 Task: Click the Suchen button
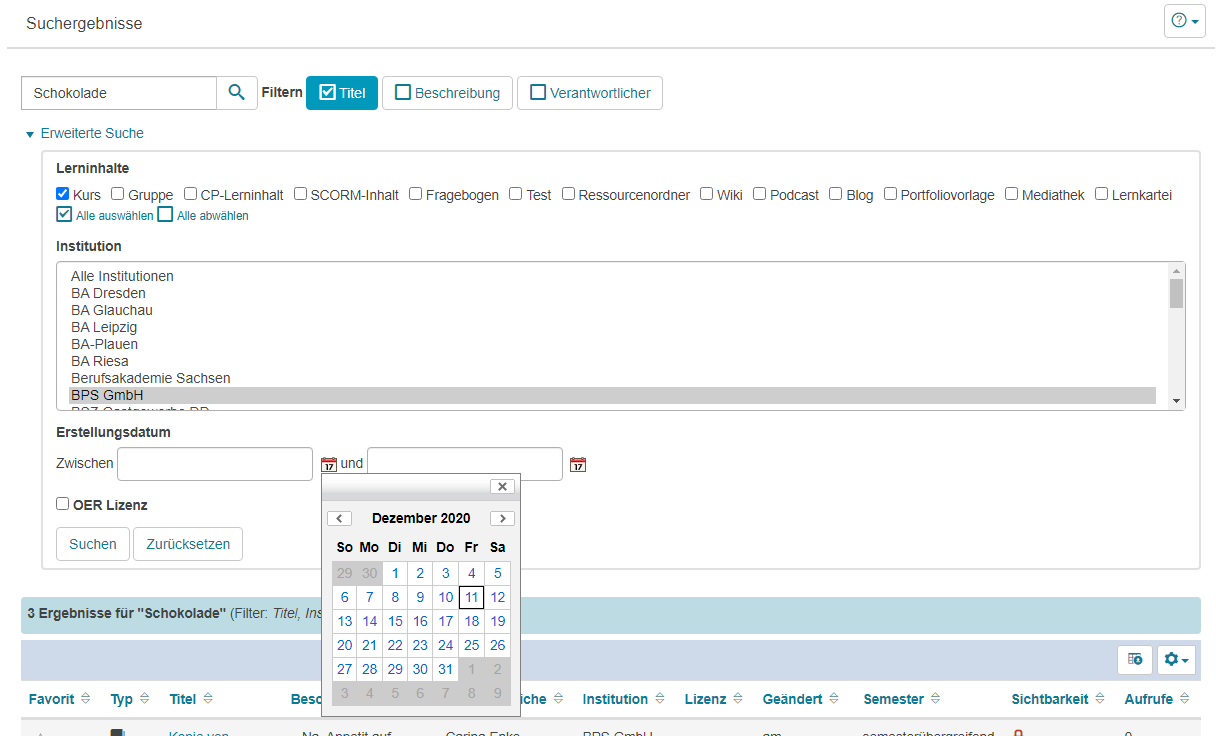pos(92,544)
